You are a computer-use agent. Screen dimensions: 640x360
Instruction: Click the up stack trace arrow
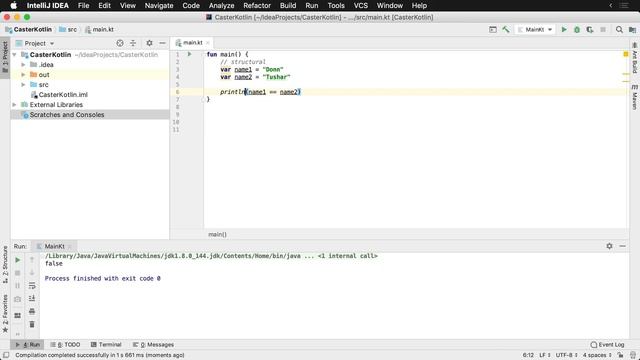click(32, 260)
